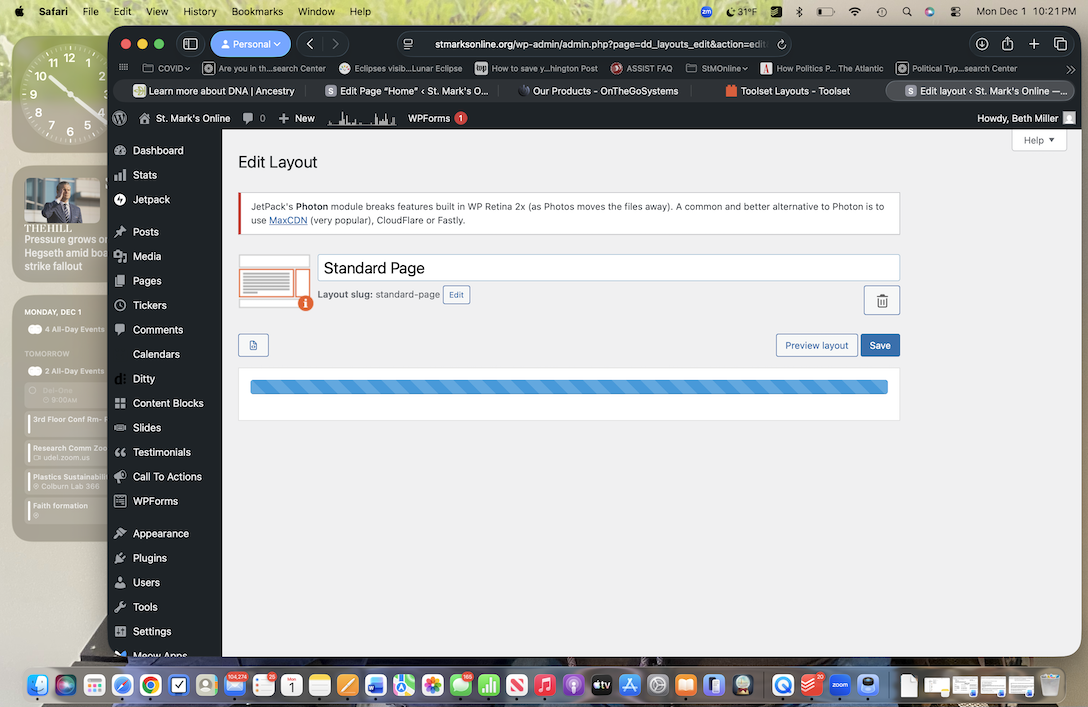Open Pages in the sidebar
Image resolution: width=1088 pixels, height=707 pixels.
click(146, 281)
